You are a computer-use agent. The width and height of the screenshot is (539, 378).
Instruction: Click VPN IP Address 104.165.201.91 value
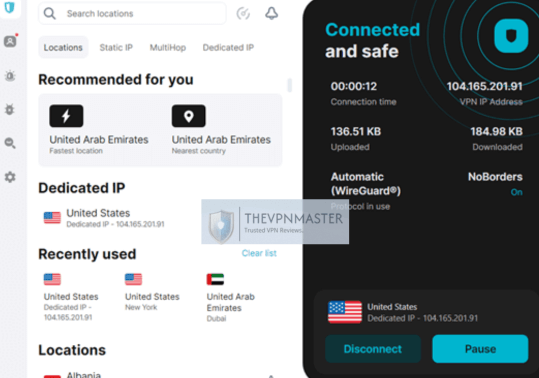click(x=484, y=86)
